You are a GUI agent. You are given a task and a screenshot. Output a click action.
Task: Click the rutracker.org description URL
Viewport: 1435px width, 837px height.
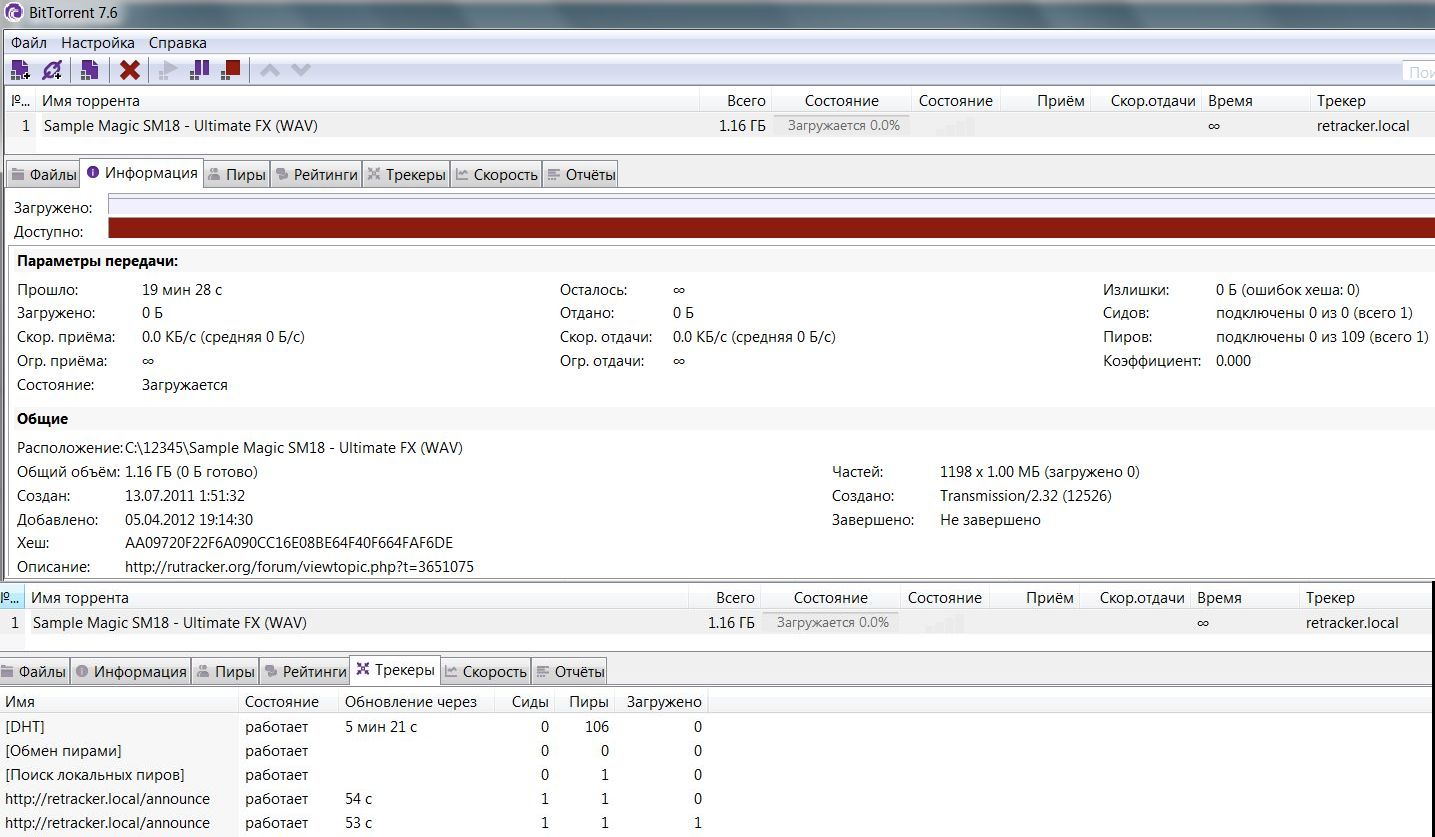pos(299,567)
